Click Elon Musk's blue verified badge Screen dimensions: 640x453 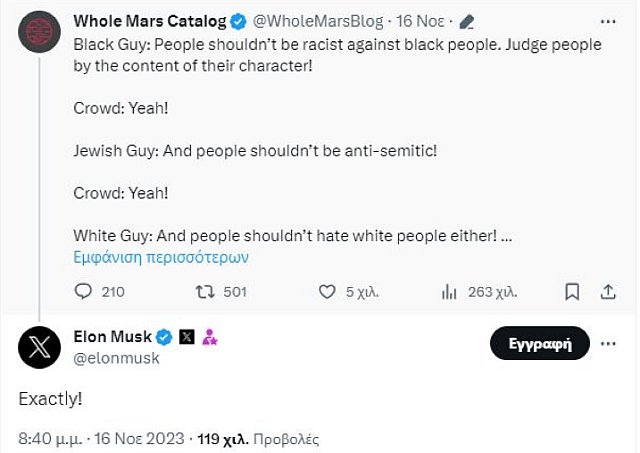tap(165, 337)
